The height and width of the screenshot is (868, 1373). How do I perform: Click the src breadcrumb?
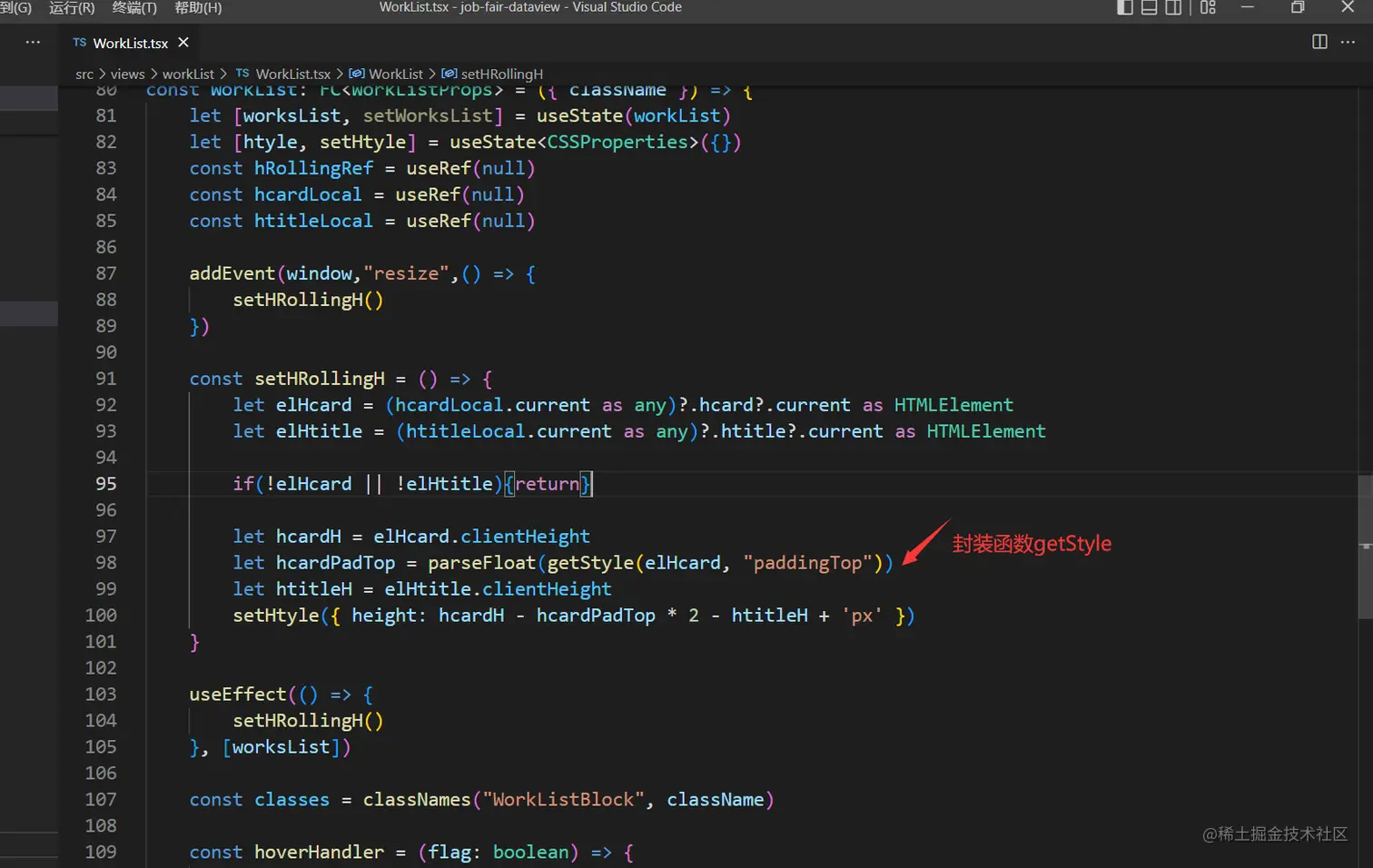[x=84, y=74]
